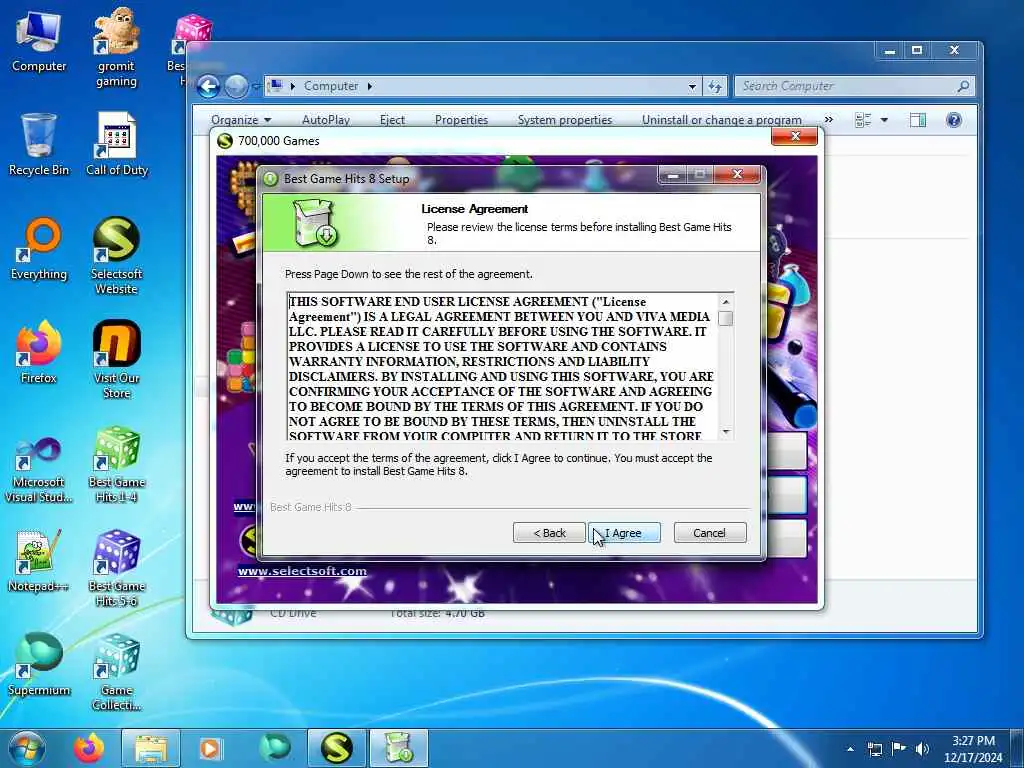Click the Explorer back arrow
This screenshot has height=768, width=1024.
[x=208, y=86]
